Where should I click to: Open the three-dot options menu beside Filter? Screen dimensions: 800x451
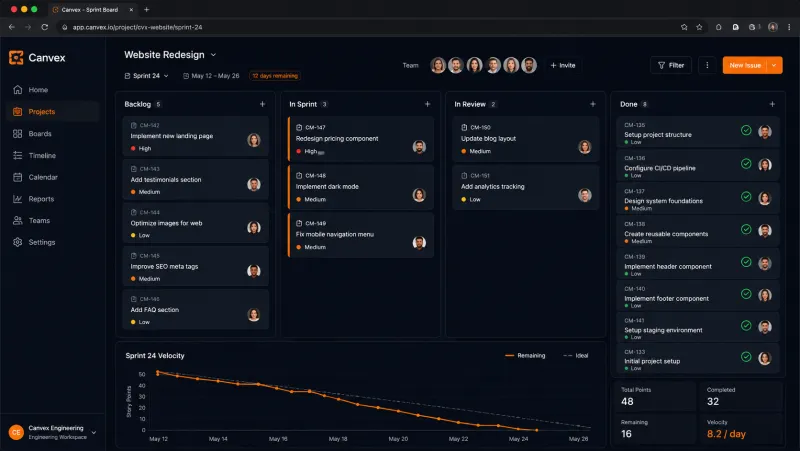coord(707,65)
